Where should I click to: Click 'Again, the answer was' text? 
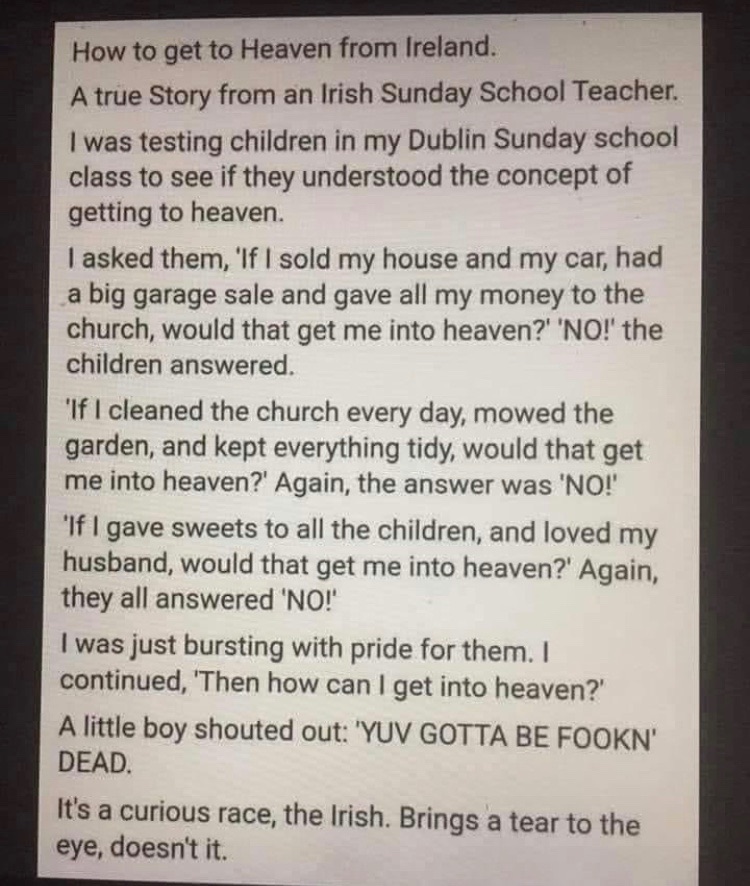(x=413, y=484)
